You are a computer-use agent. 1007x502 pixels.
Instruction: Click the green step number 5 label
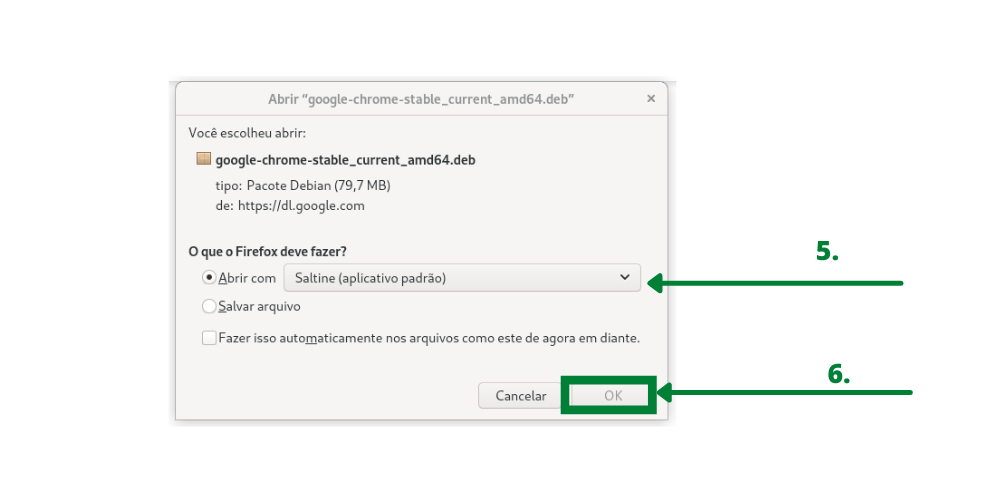click(x=827, y=252)
